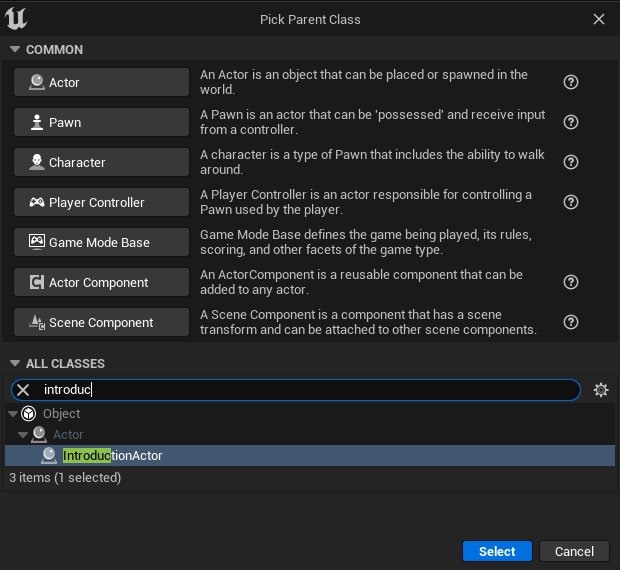
Task: Choose the Game Mode Base class
Action: (101, 242)
